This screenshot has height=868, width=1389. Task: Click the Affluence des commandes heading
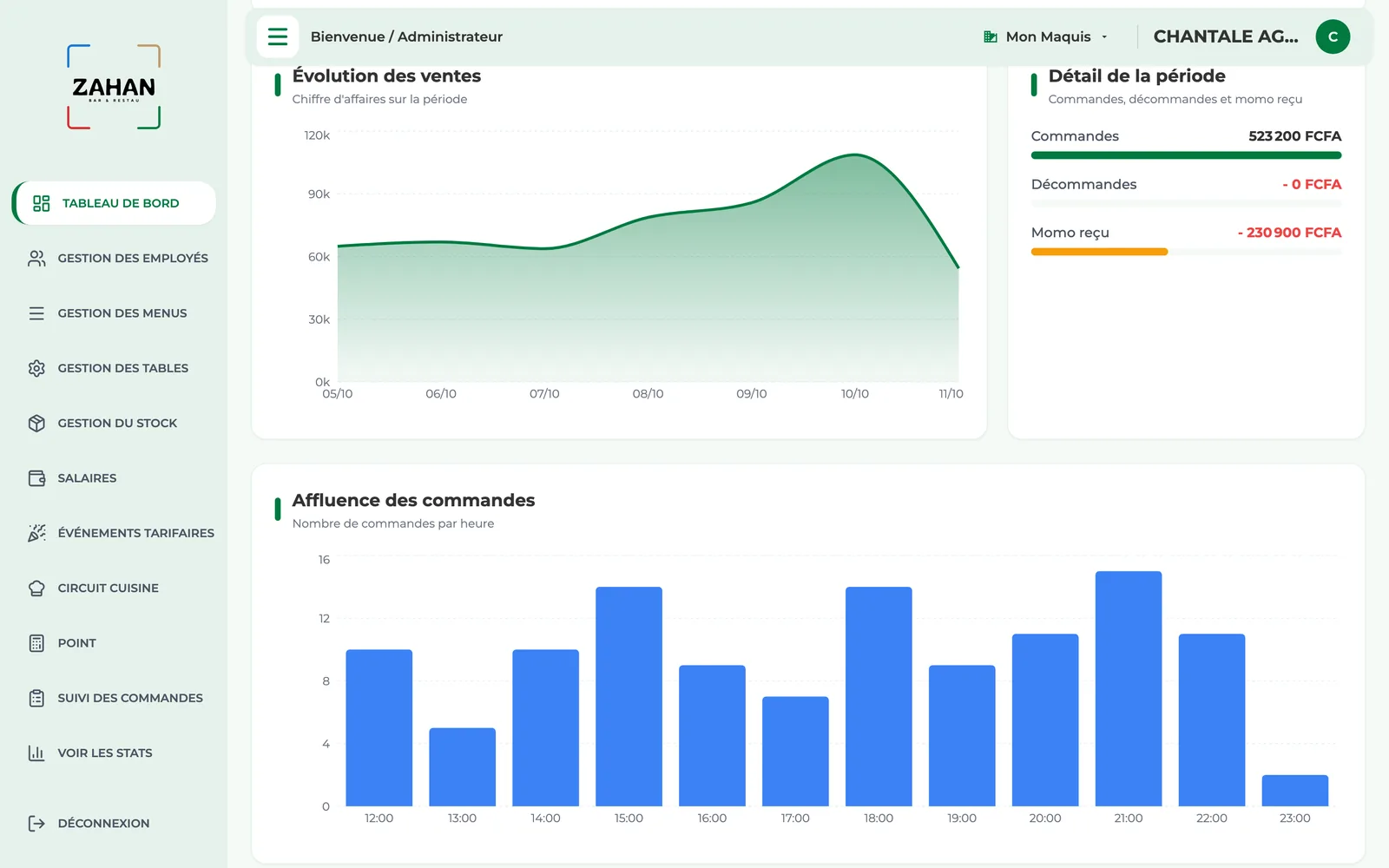point(413,500)
